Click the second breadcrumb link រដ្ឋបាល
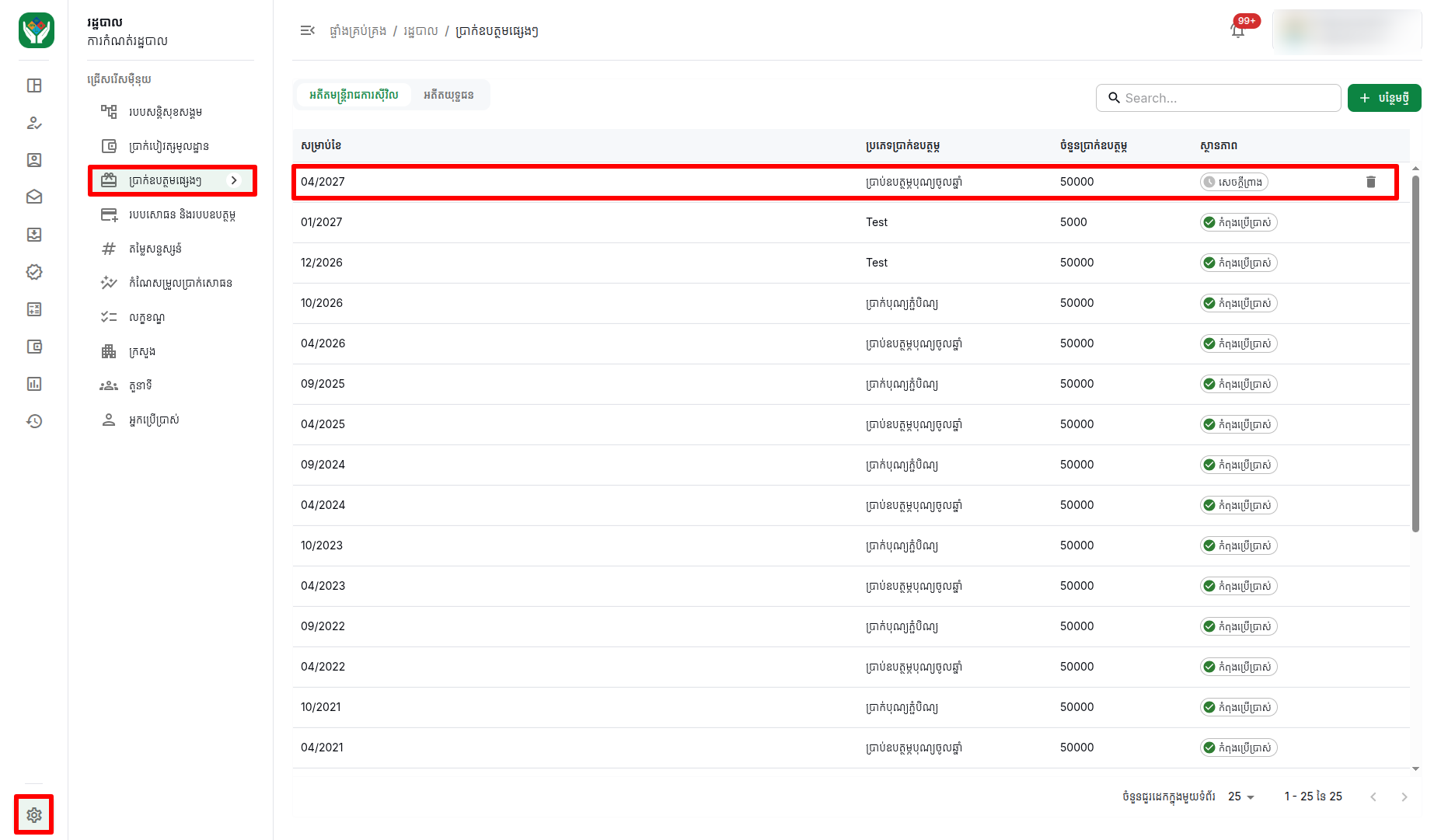This screenshot has width=1441, height=840. [420, 31]
